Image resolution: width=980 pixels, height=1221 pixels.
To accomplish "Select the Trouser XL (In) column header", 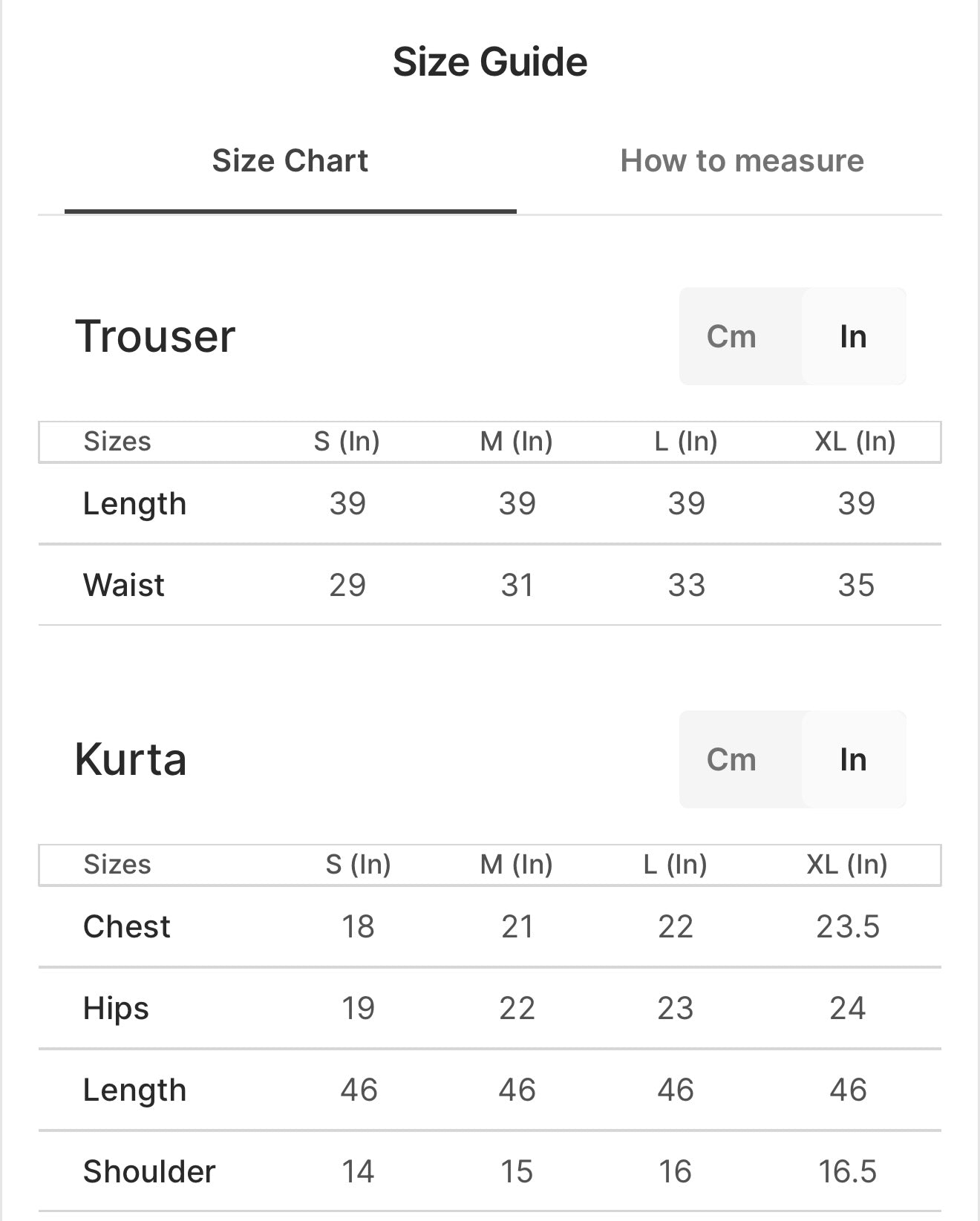I will point(855,442).
